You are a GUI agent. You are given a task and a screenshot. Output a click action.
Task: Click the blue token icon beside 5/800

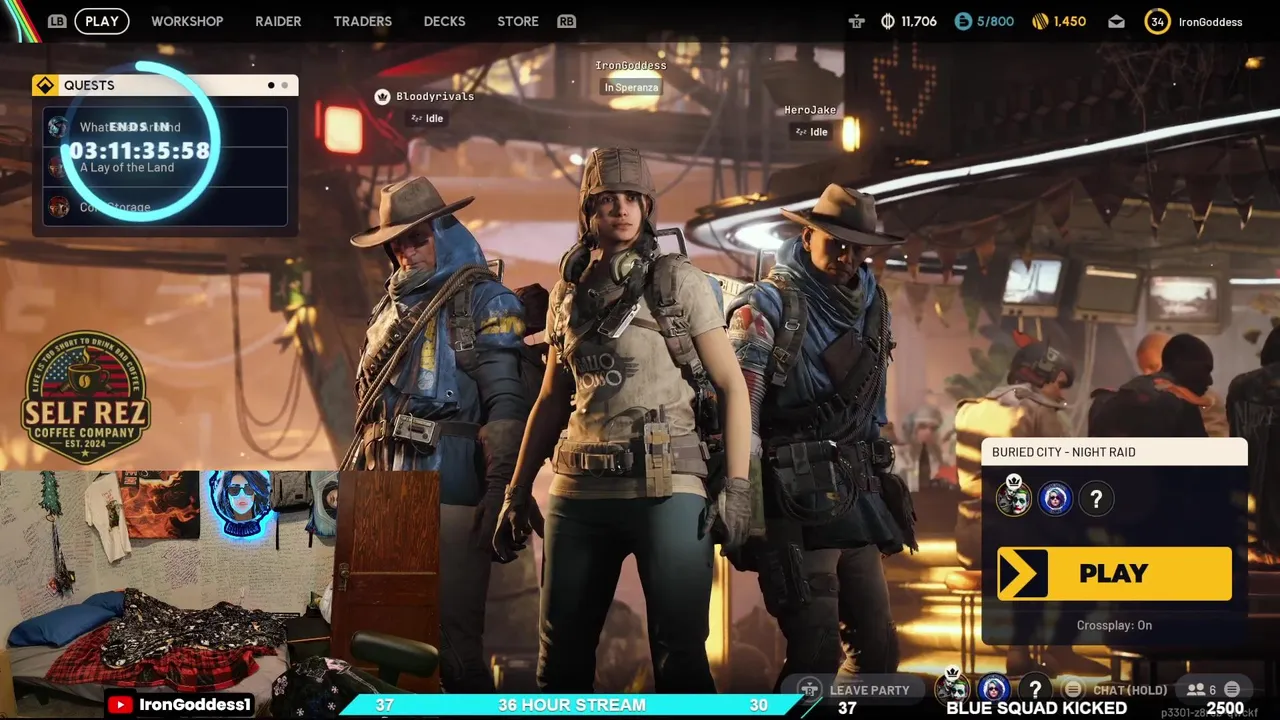(963, 21)
